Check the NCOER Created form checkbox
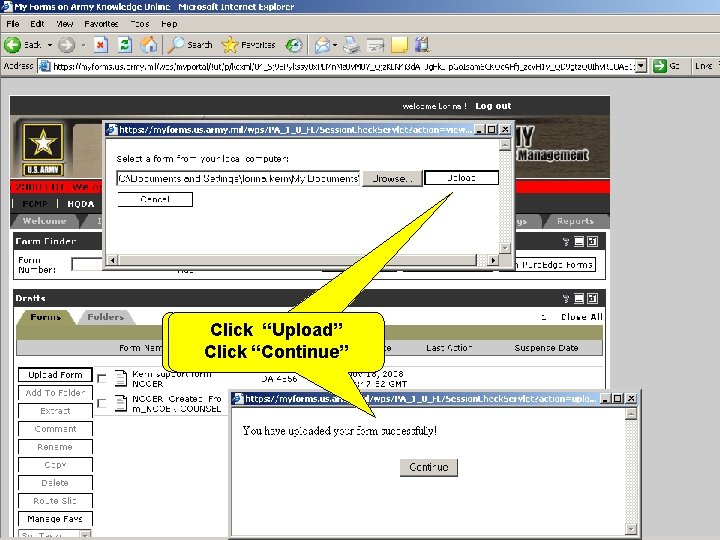Screen dimensions: 720x540 [x=101, y=403]
